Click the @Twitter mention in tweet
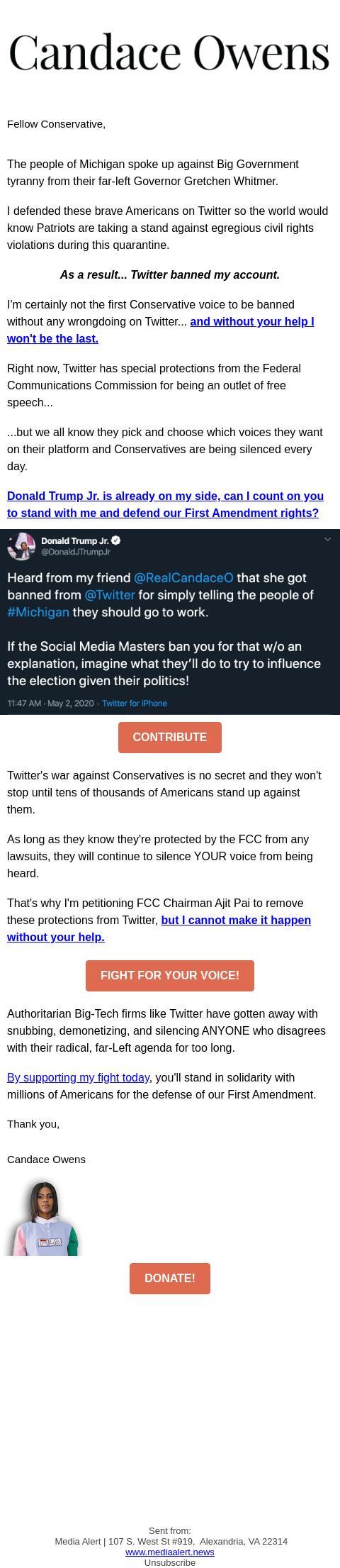The image size is (340, 1568). pyautogui.click(x=110, y=595)
